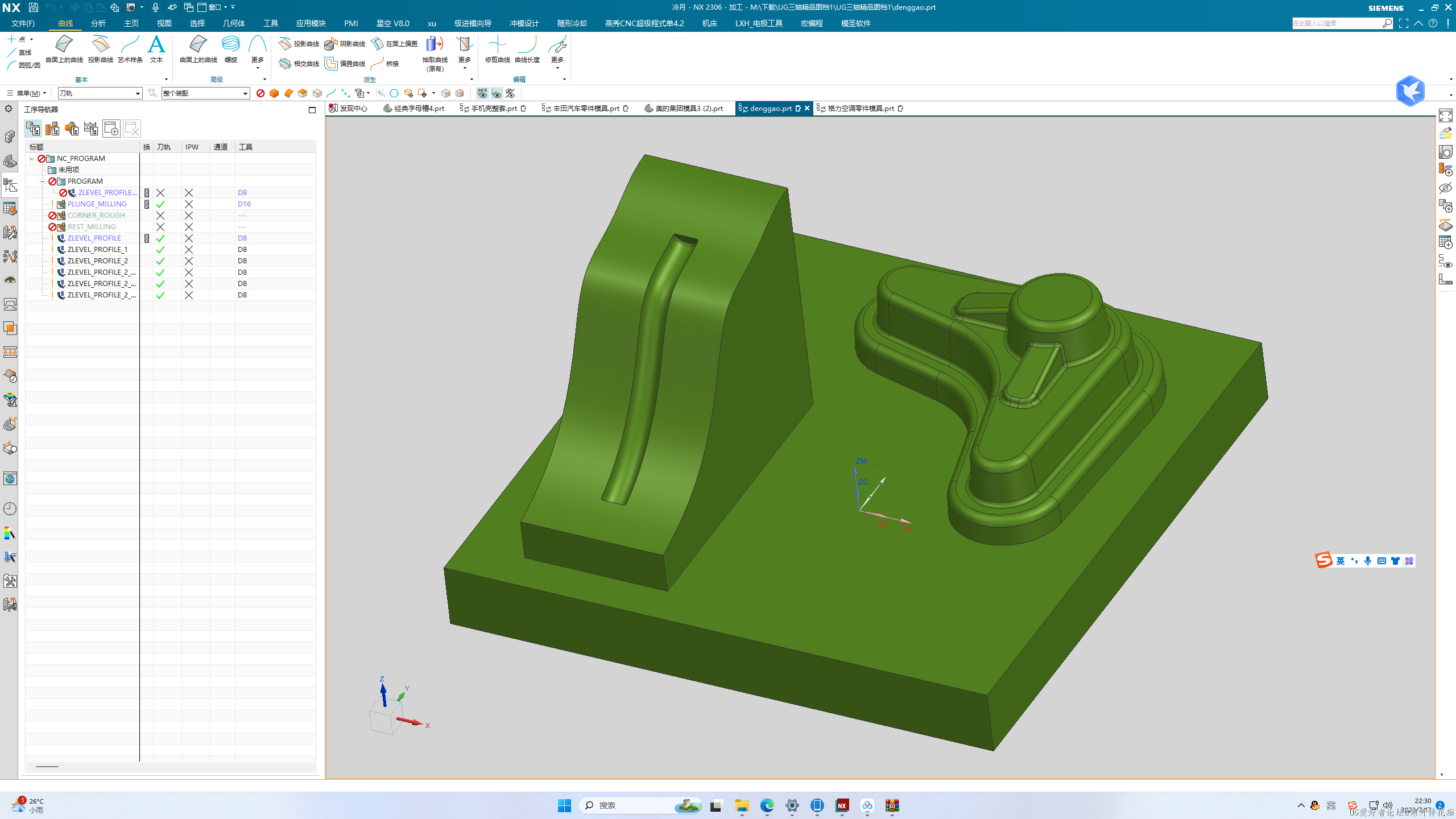Open the 窗口 window dropdown in title bar

coord(216,7)
